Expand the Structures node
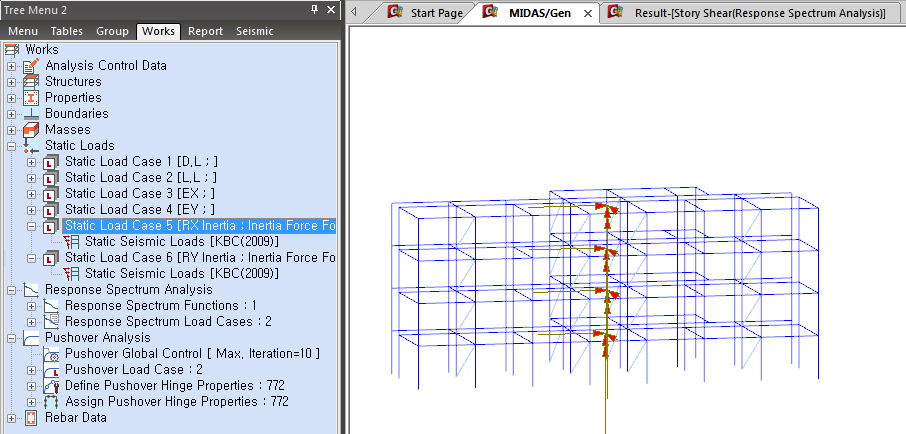 coord(12,82)
